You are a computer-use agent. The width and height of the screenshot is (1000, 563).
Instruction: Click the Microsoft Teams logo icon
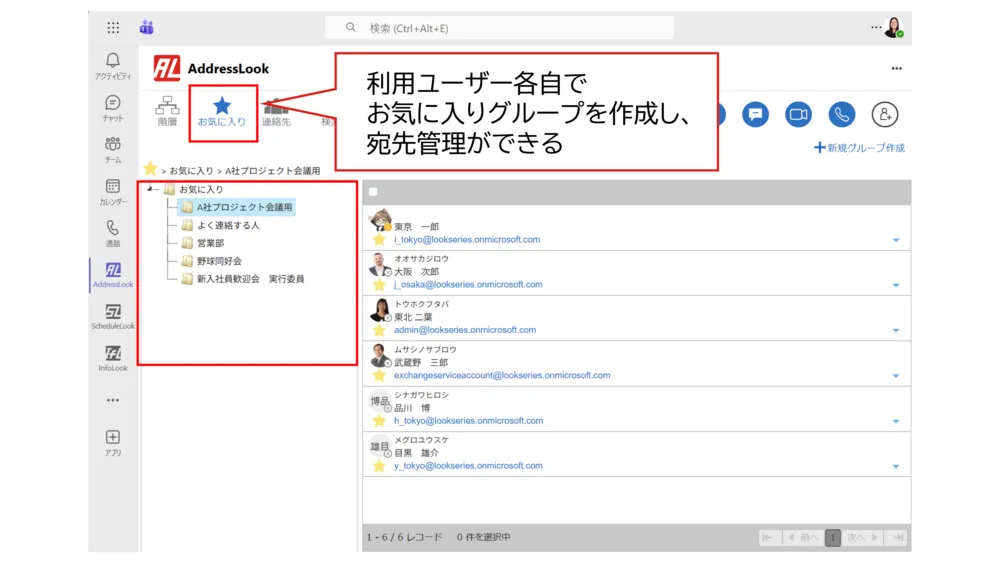click(x=147, y=27)
